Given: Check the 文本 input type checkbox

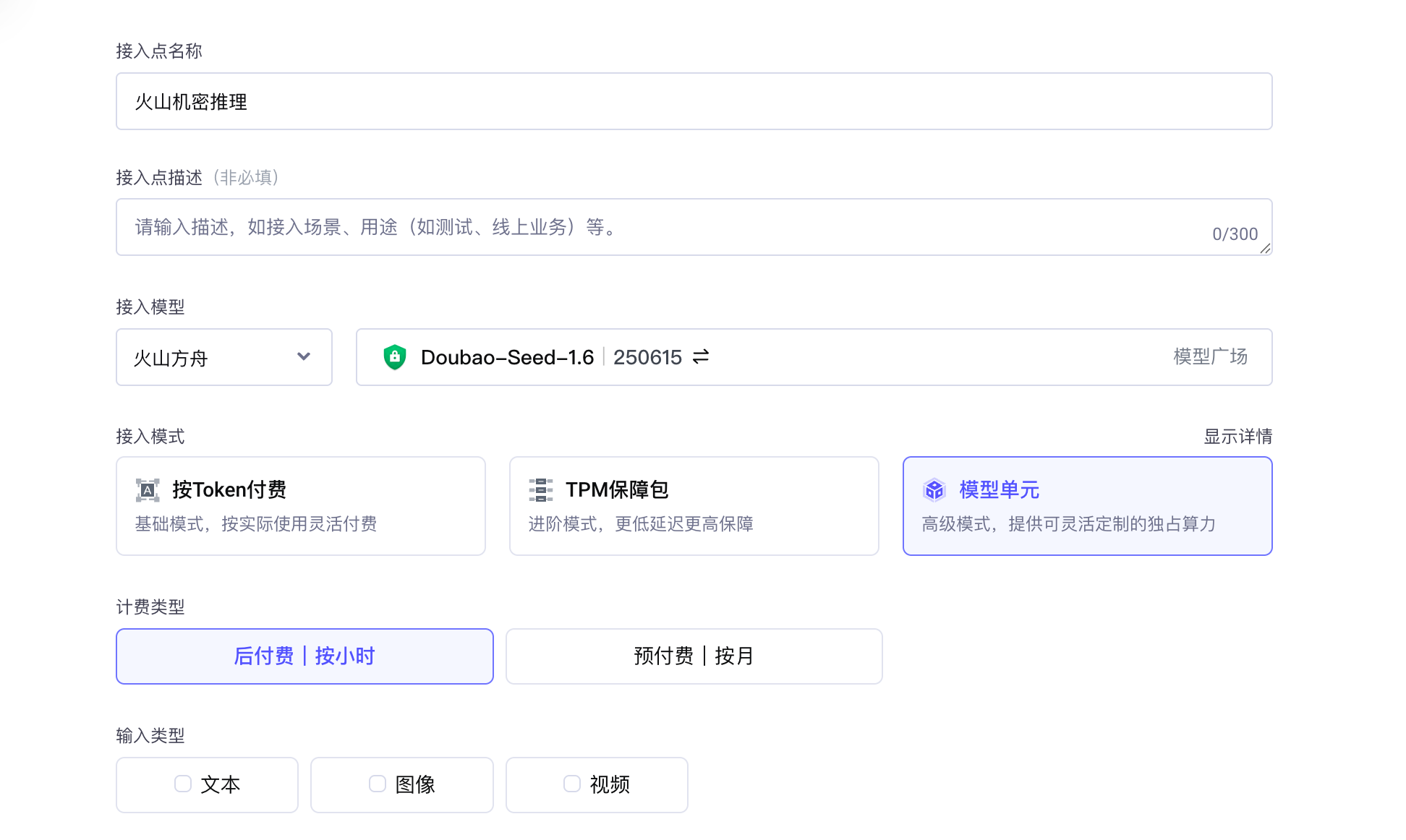Looking at the screenshot, I should (x=183, y=784).
